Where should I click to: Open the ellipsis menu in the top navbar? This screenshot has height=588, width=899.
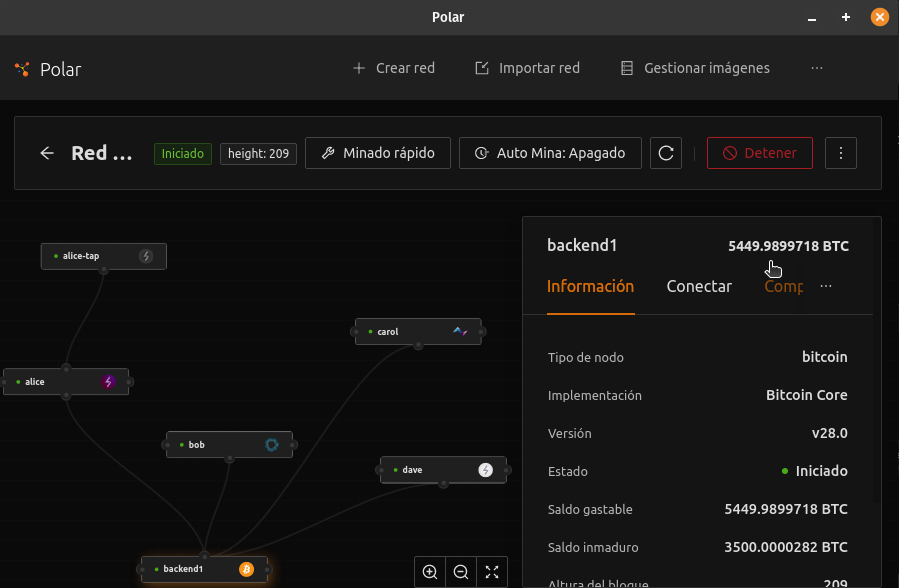point(817,68)
